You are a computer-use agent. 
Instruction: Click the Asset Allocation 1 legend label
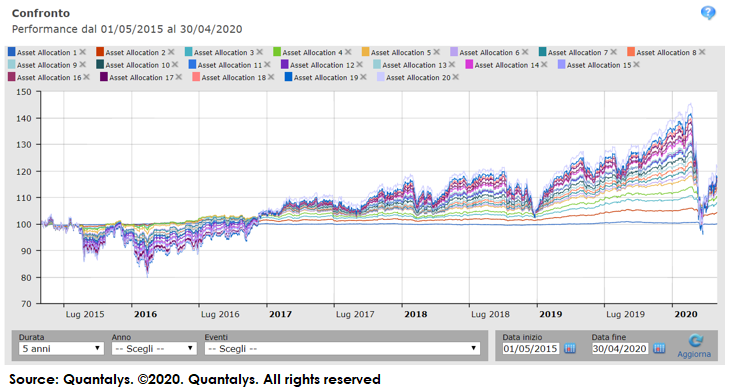click(x=47, y=53)
